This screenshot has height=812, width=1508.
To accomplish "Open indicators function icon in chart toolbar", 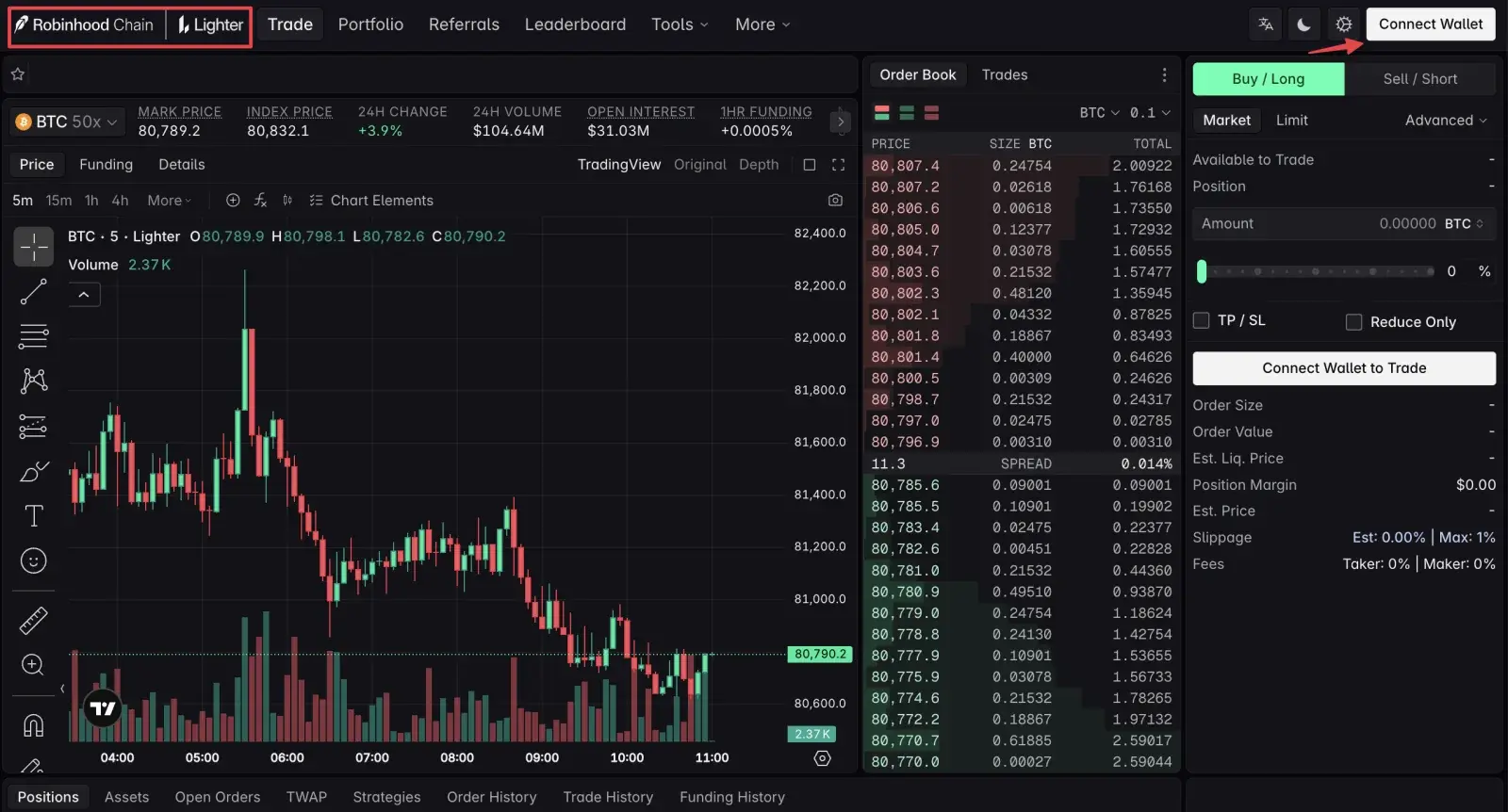I will click(261, 201).
